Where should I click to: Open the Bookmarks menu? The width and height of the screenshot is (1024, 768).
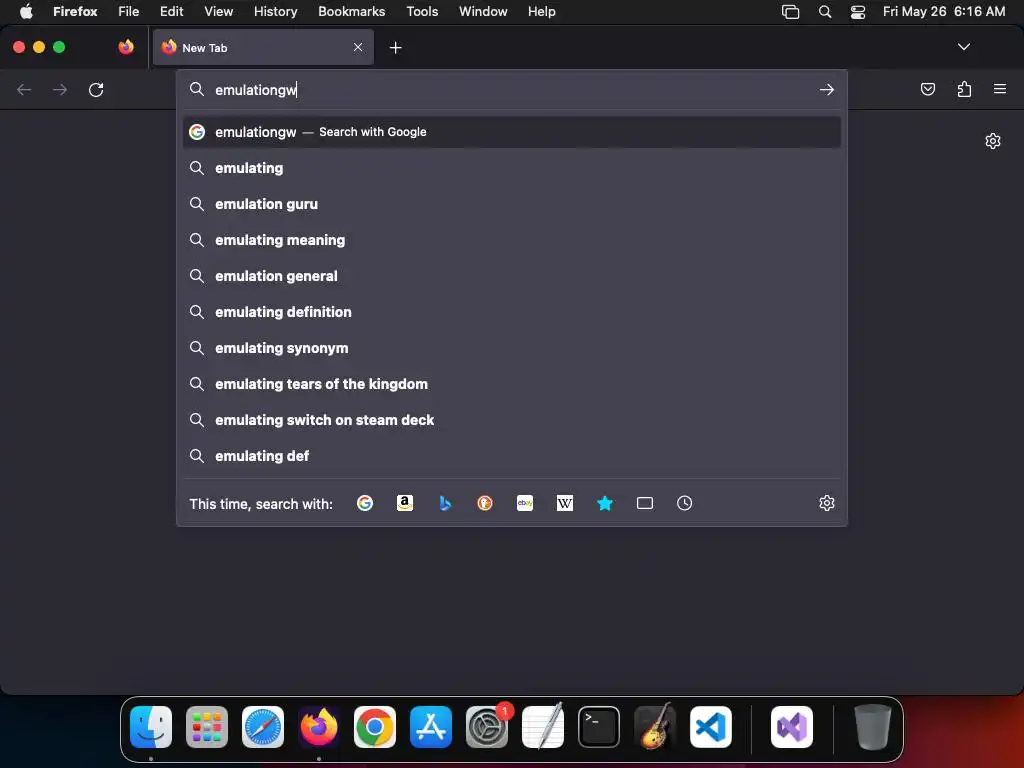[351, 11]
